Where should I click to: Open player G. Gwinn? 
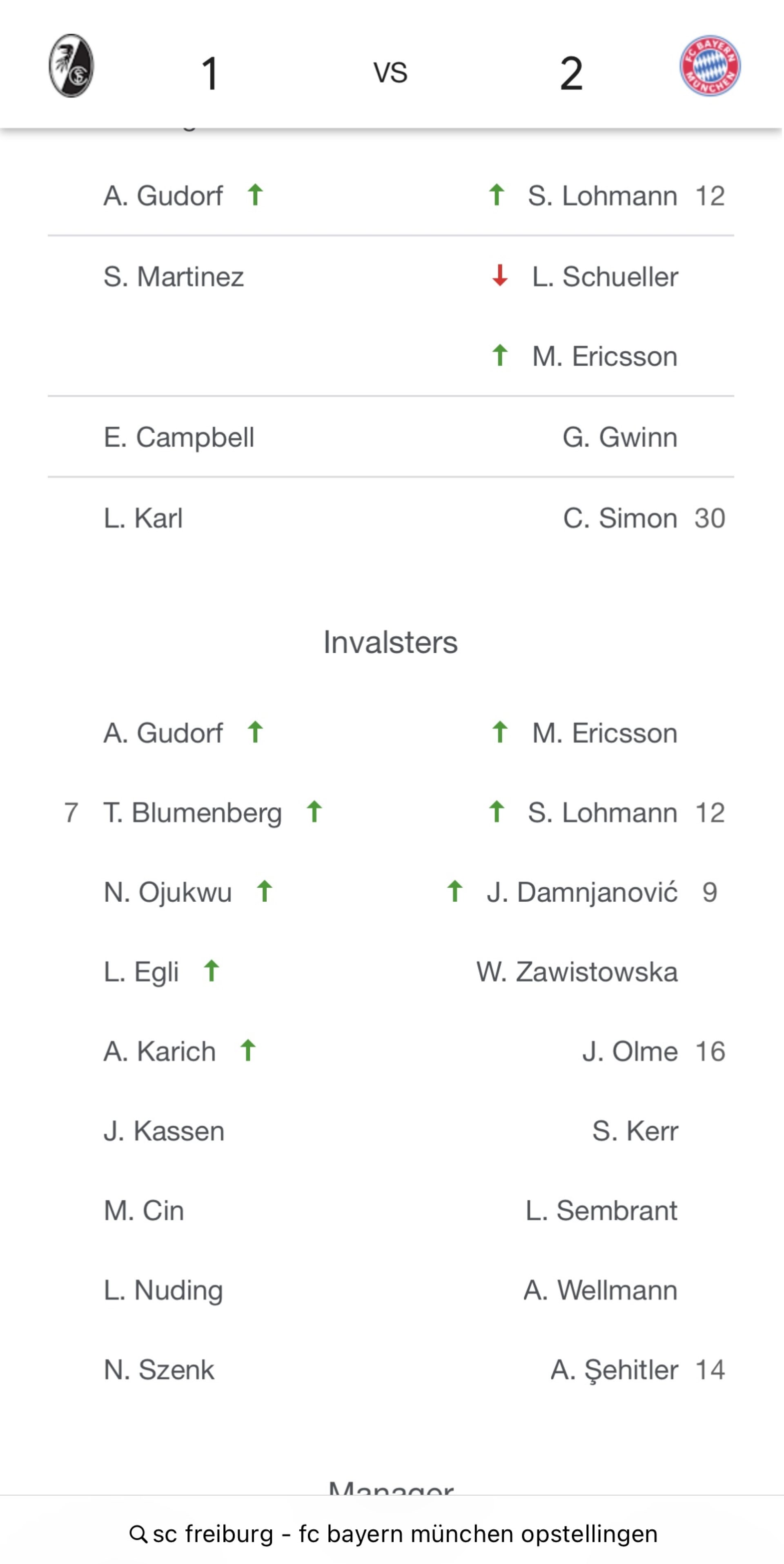(619, 437)
